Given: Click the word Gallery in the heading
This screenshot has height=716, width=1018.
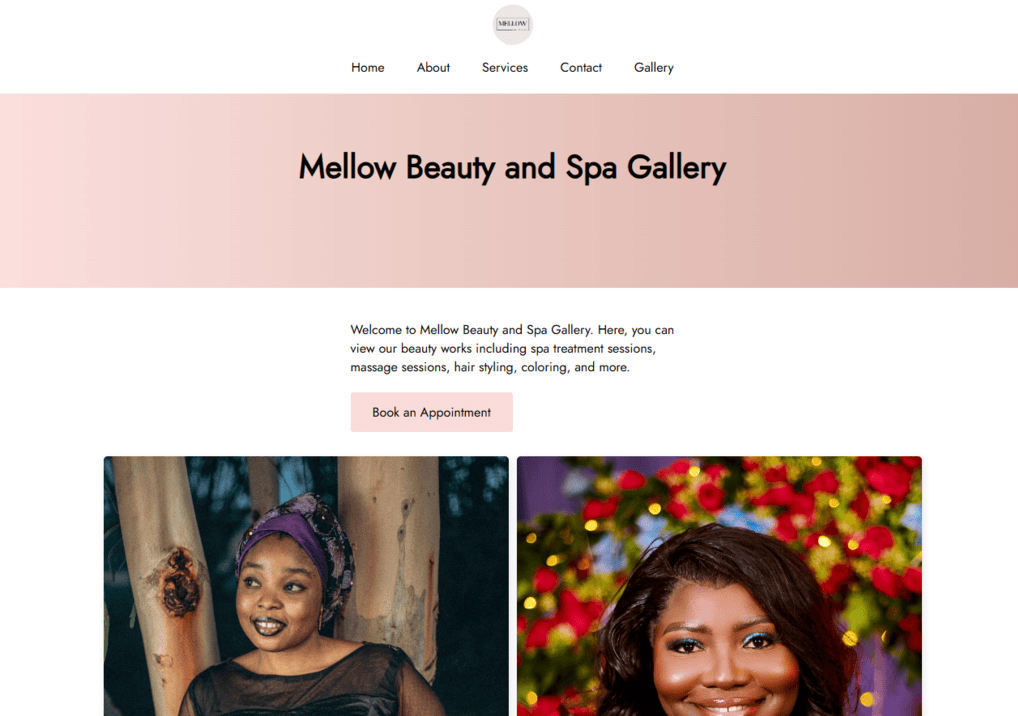Looking at the screenshot, I should pos(676,167).
